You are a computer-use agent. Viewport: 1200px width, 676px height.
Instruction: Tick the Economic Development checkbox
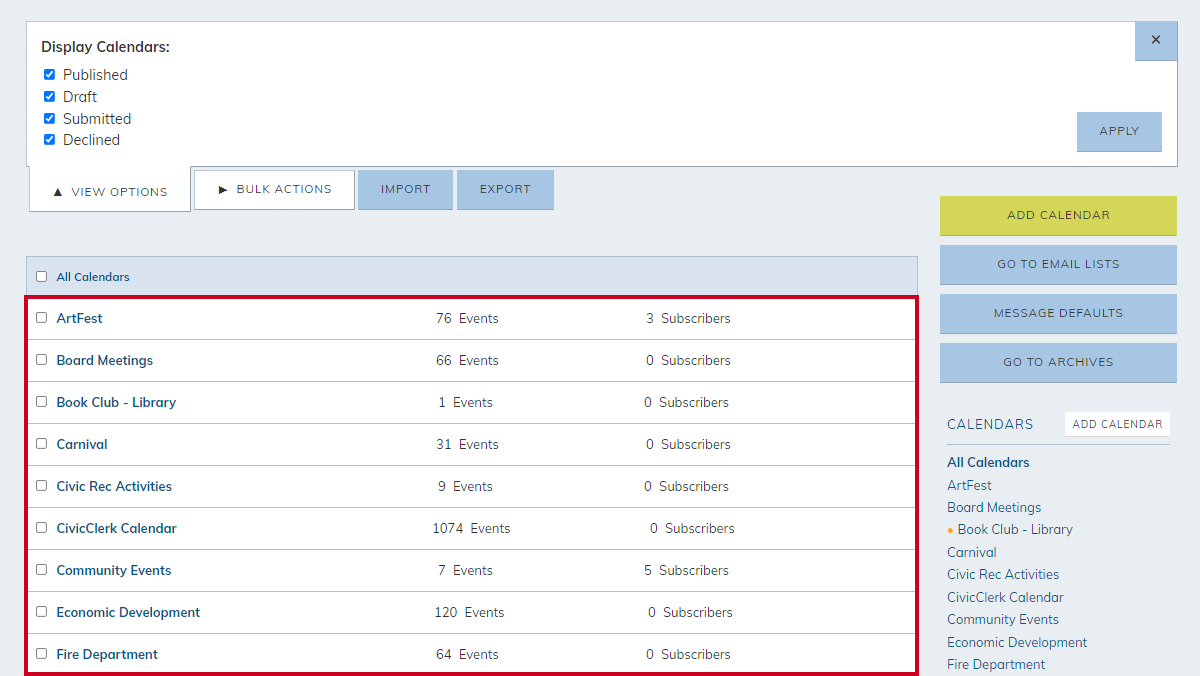coord(41,612)
